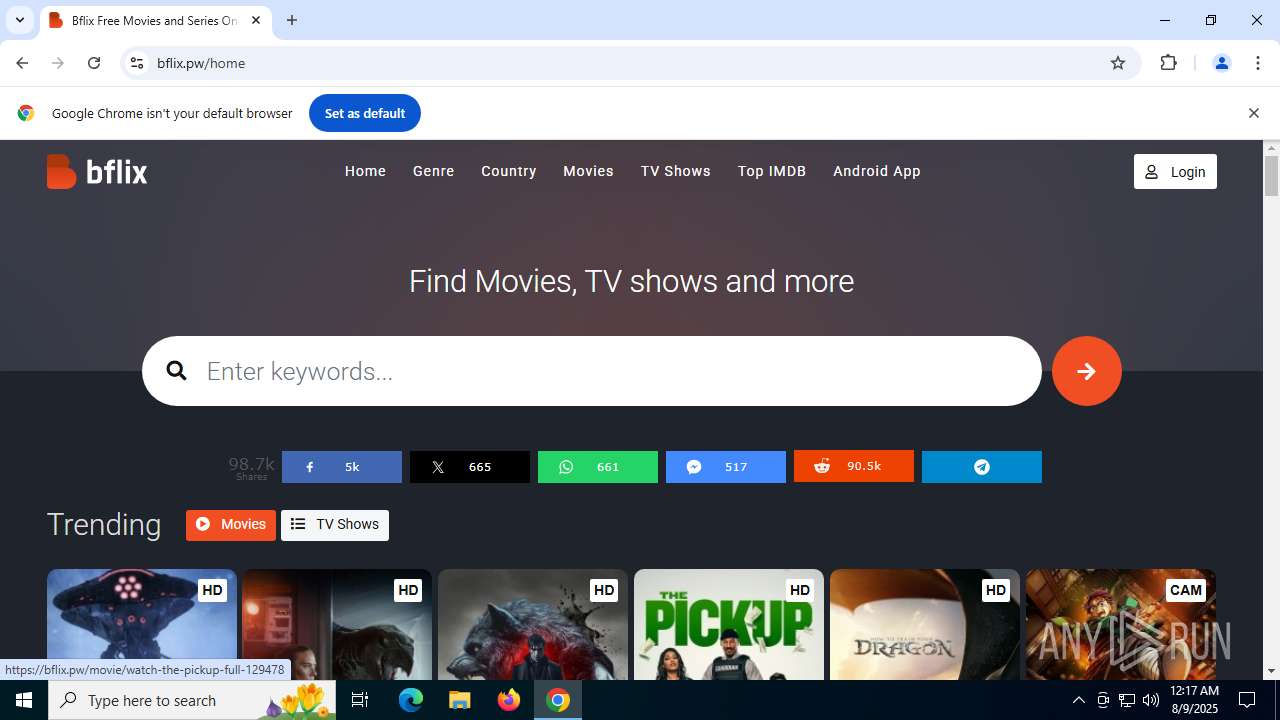1280x720 pixels.
Task: Launch Microsoft Edge from the taskbar
Action: click(411, 700)
